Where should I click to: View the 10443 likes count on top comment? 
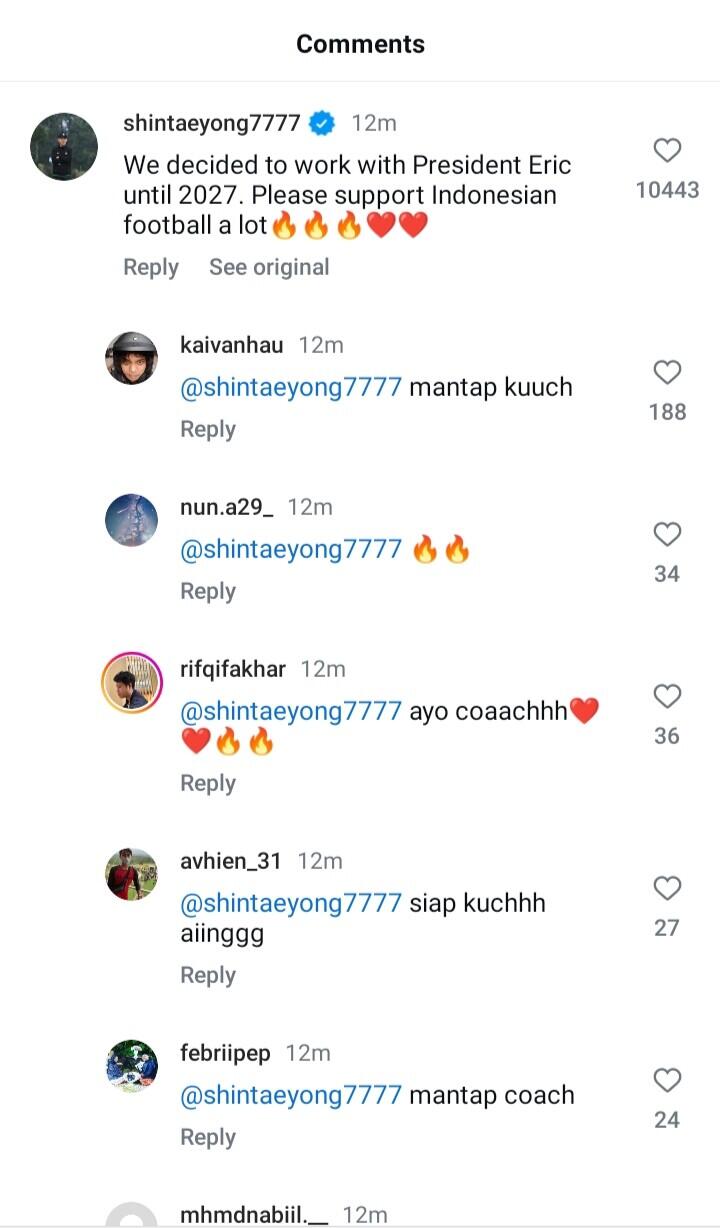[x=667, y=190]
